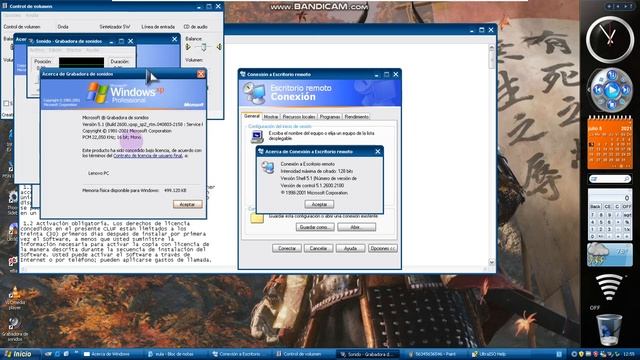Click scroll-down arrow in Bloc de notas window

(x=491, y=262)
